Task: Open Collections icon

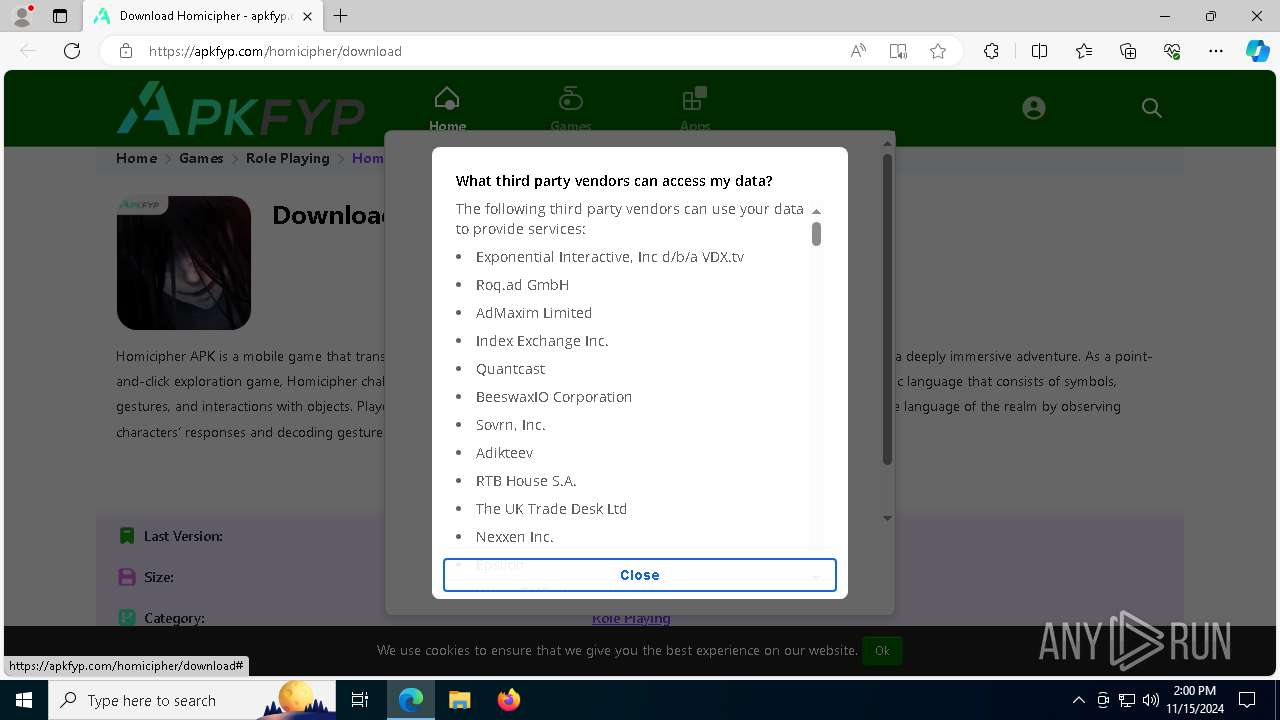Action: click(x=1128, y=51)
